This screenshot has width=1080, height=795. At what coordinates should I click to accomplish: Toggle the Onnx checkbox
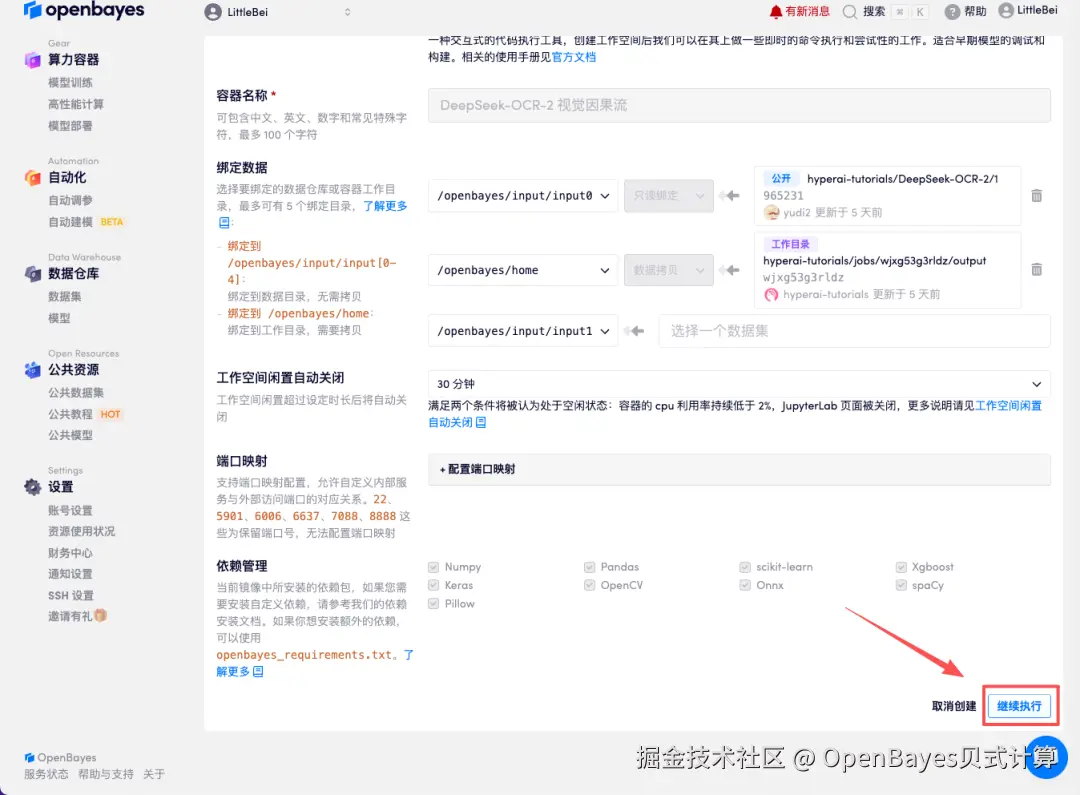click(x=745, y=585)
